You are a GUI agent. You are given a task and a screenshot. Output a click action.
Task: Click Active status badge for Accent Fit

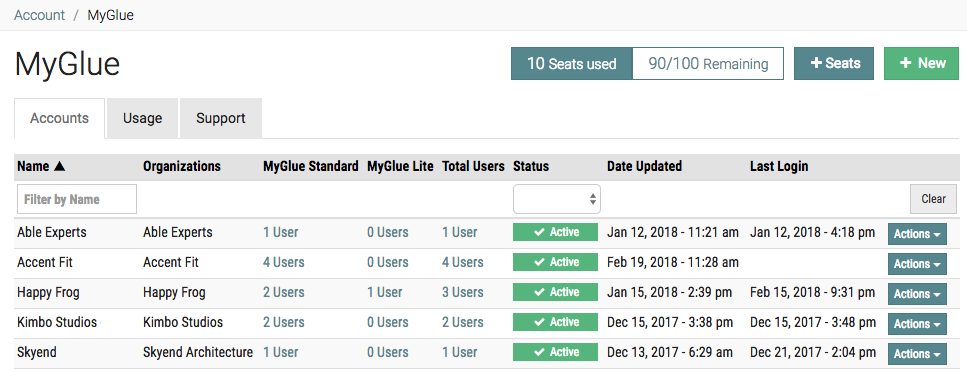(x=556, y=262)
